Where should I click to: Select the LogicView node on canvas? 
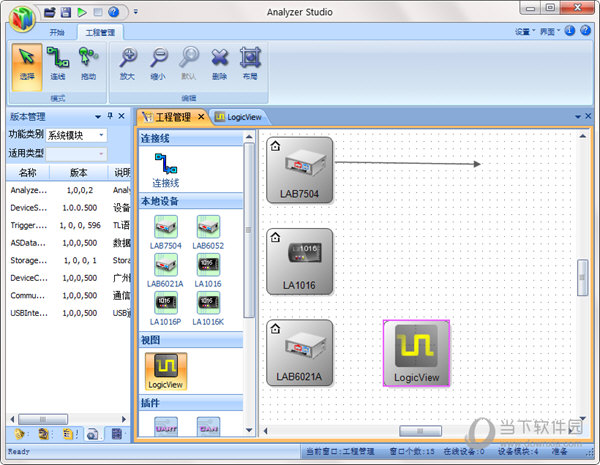click(416, 353)
